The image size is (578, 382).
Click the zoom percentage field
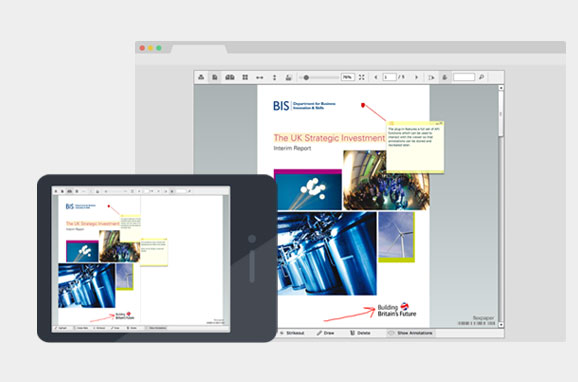point(347,77)
